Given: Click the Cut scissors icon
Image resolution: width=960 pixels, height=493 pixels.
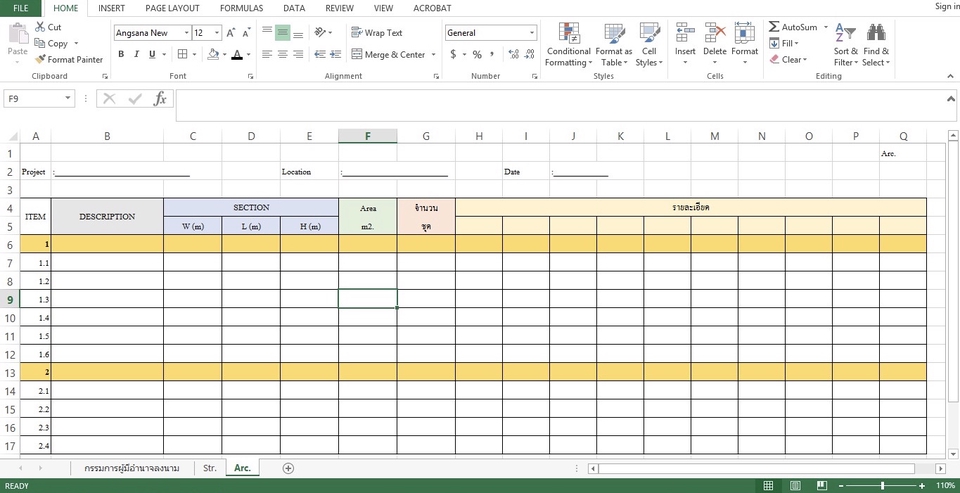Looking at the screenshot, I should pyautogui.click(x=40, y=27).
